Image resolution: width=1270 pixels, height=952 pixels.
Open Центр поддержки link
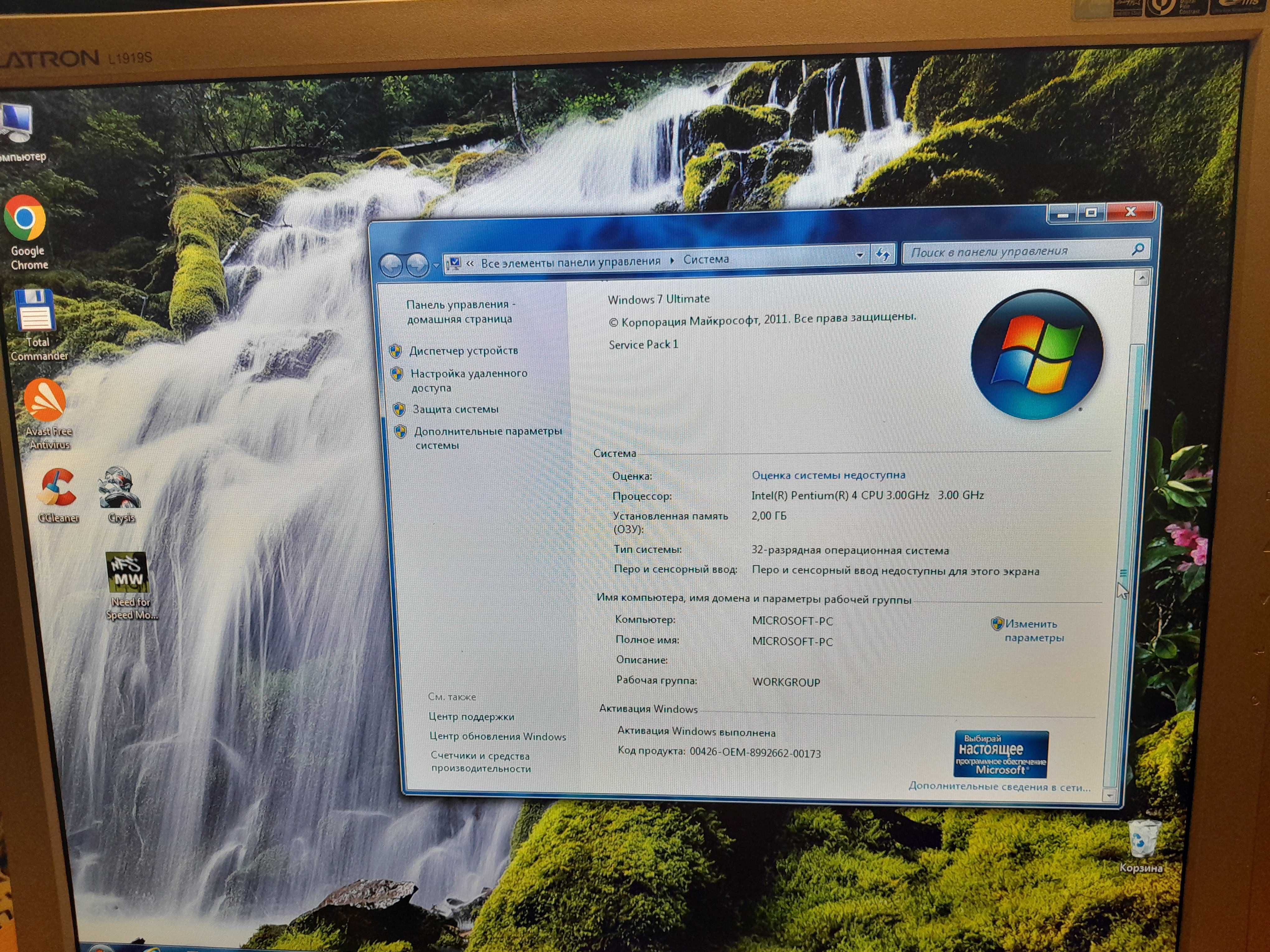click(471, 717)
